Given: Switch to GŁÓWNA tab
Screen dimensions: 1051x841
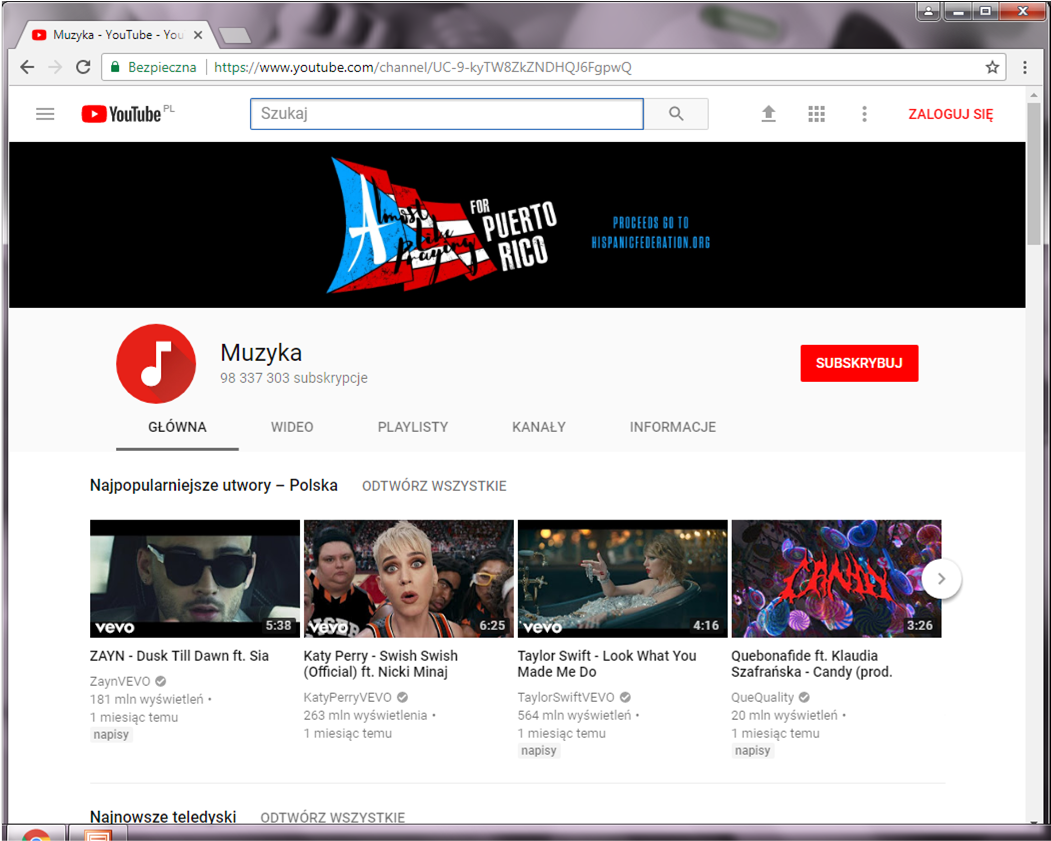Looking at the screenshot, I should pos(177,427).
